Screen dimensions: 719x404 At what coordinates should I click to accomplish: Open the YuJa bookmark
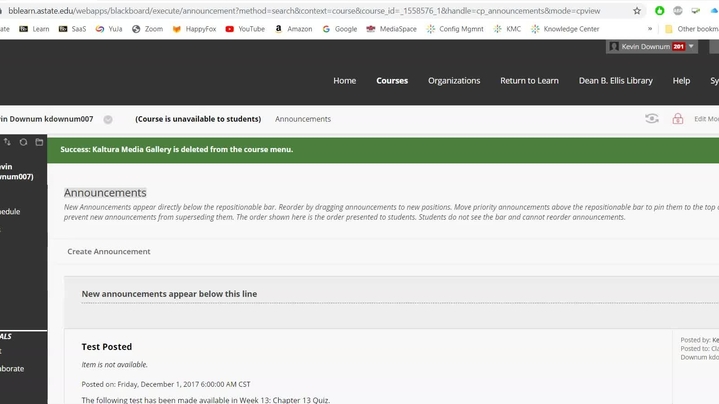[109, 29]
